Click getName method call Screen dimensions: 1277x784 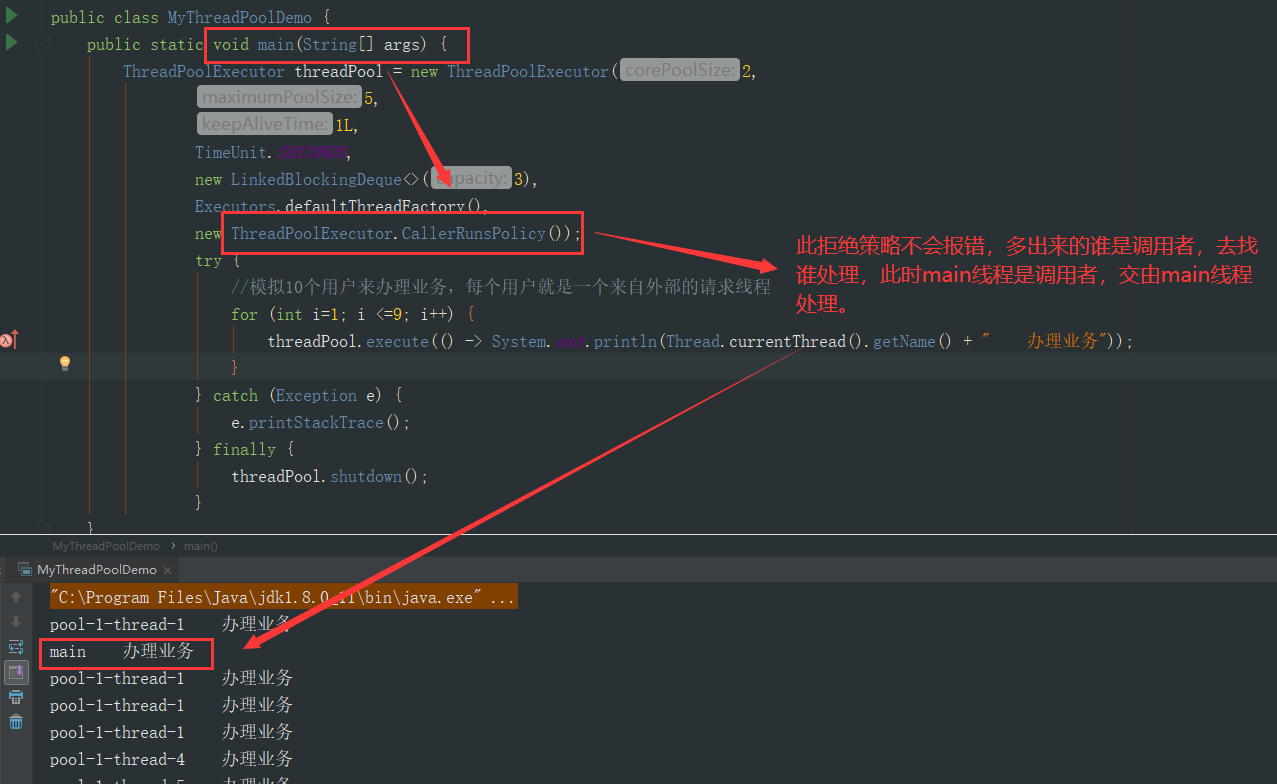click(x=904, y=341)
